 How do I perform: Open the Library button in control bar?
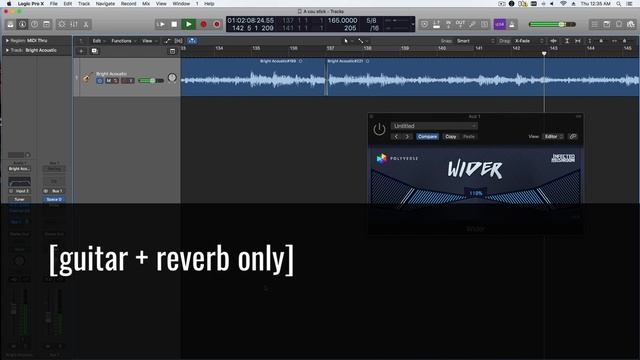click(10, 24)
